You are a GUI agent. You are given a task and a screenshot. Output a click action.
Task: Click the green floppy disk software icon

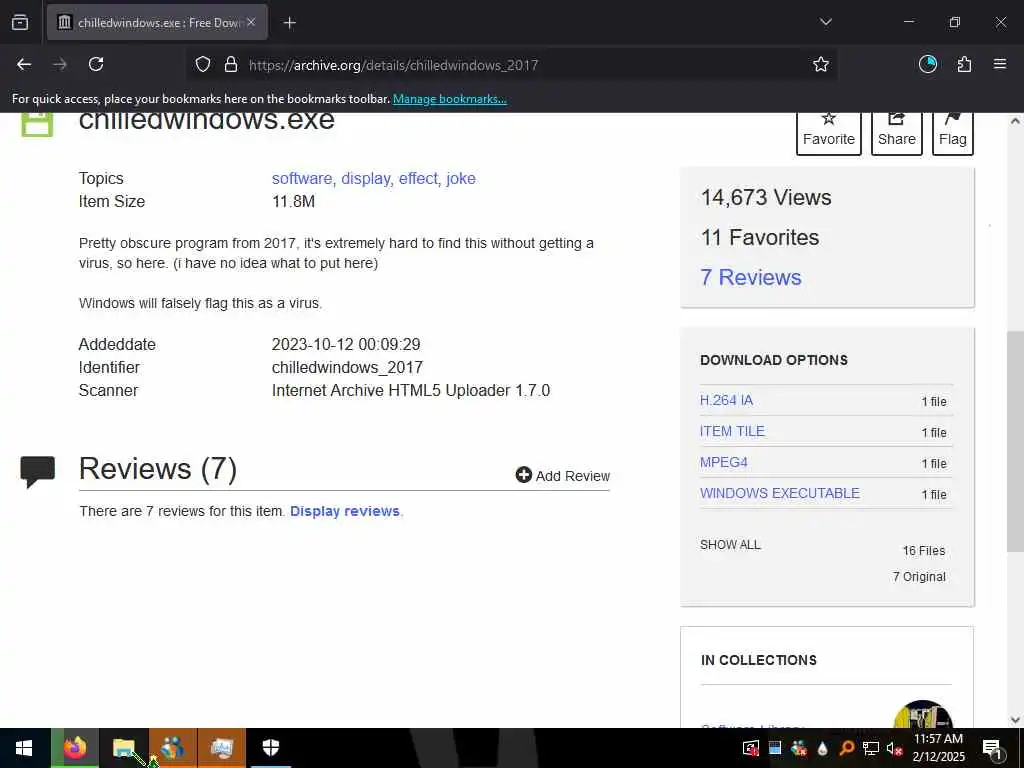click(37, 124)
